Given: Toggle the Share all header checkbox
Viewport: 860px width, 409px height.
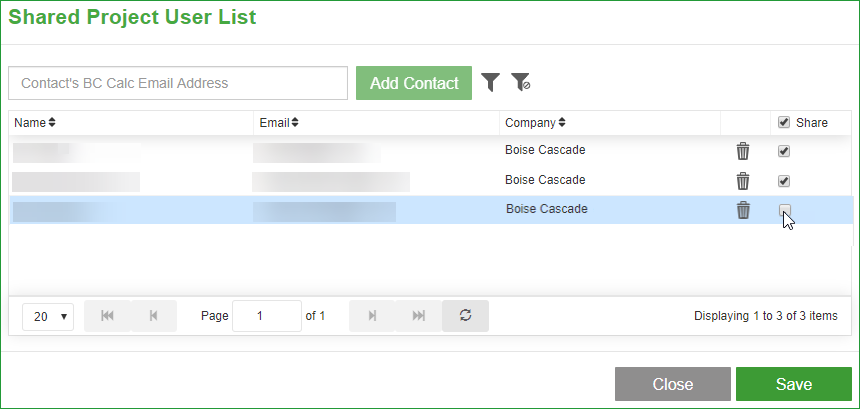Looking at the screenshot, I should point(784,122).
